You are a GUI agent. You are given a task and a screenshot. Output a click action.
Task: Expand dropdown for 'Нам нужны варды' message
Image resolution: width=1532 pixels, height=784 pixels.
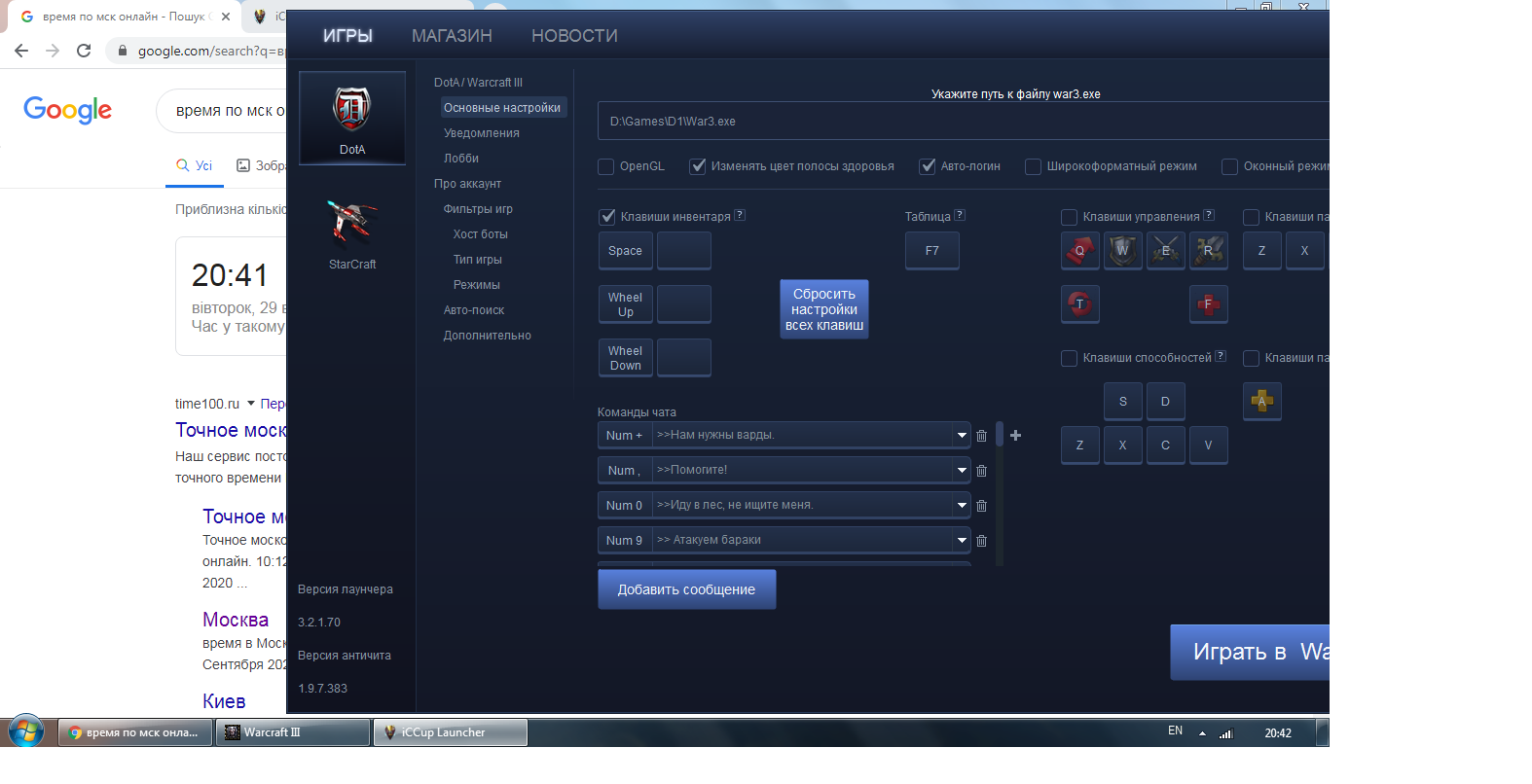click(x=962, y=436)
